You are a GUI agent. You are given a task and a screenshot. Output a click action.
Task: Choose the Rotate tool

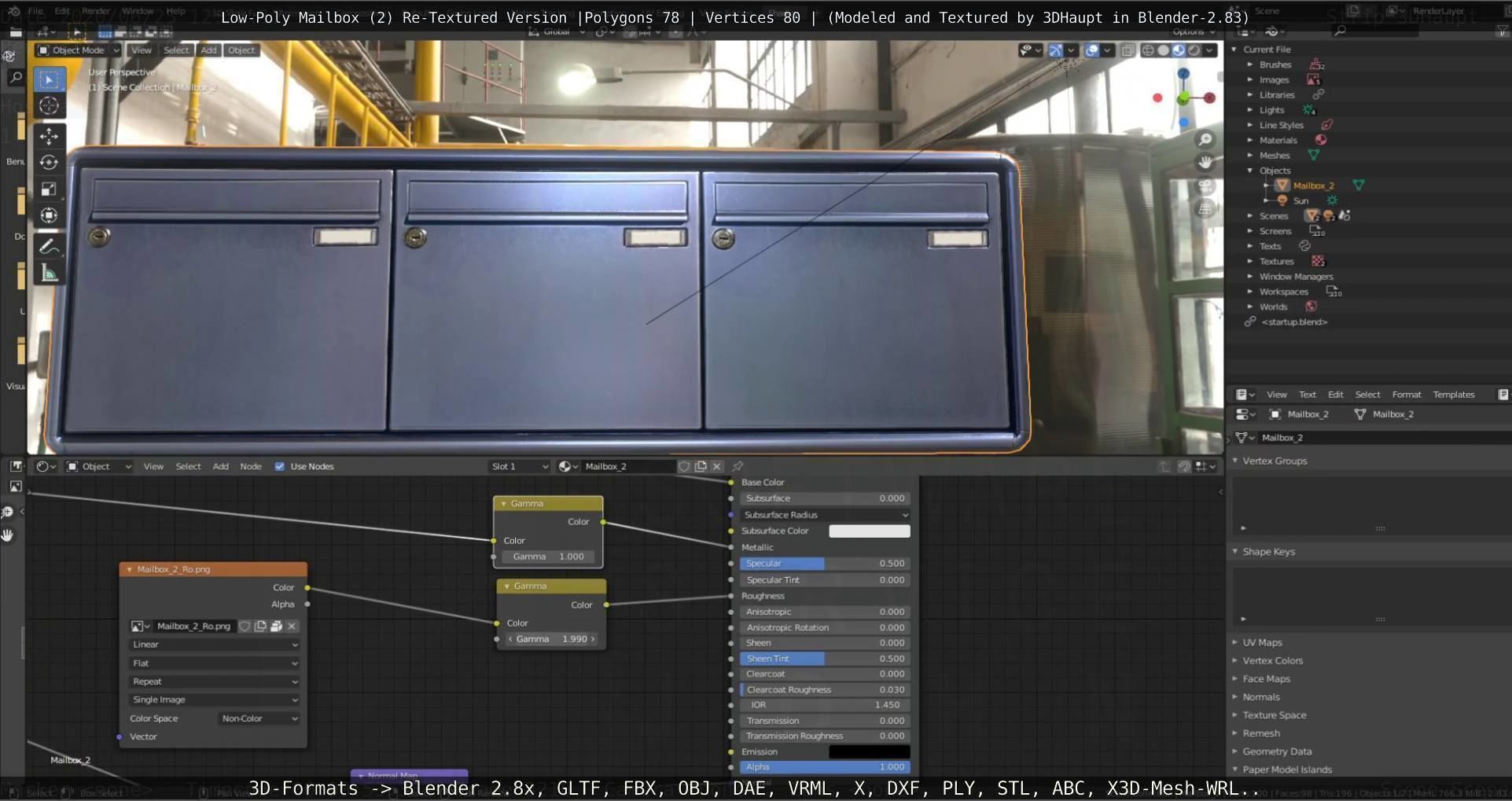(49, 163)
